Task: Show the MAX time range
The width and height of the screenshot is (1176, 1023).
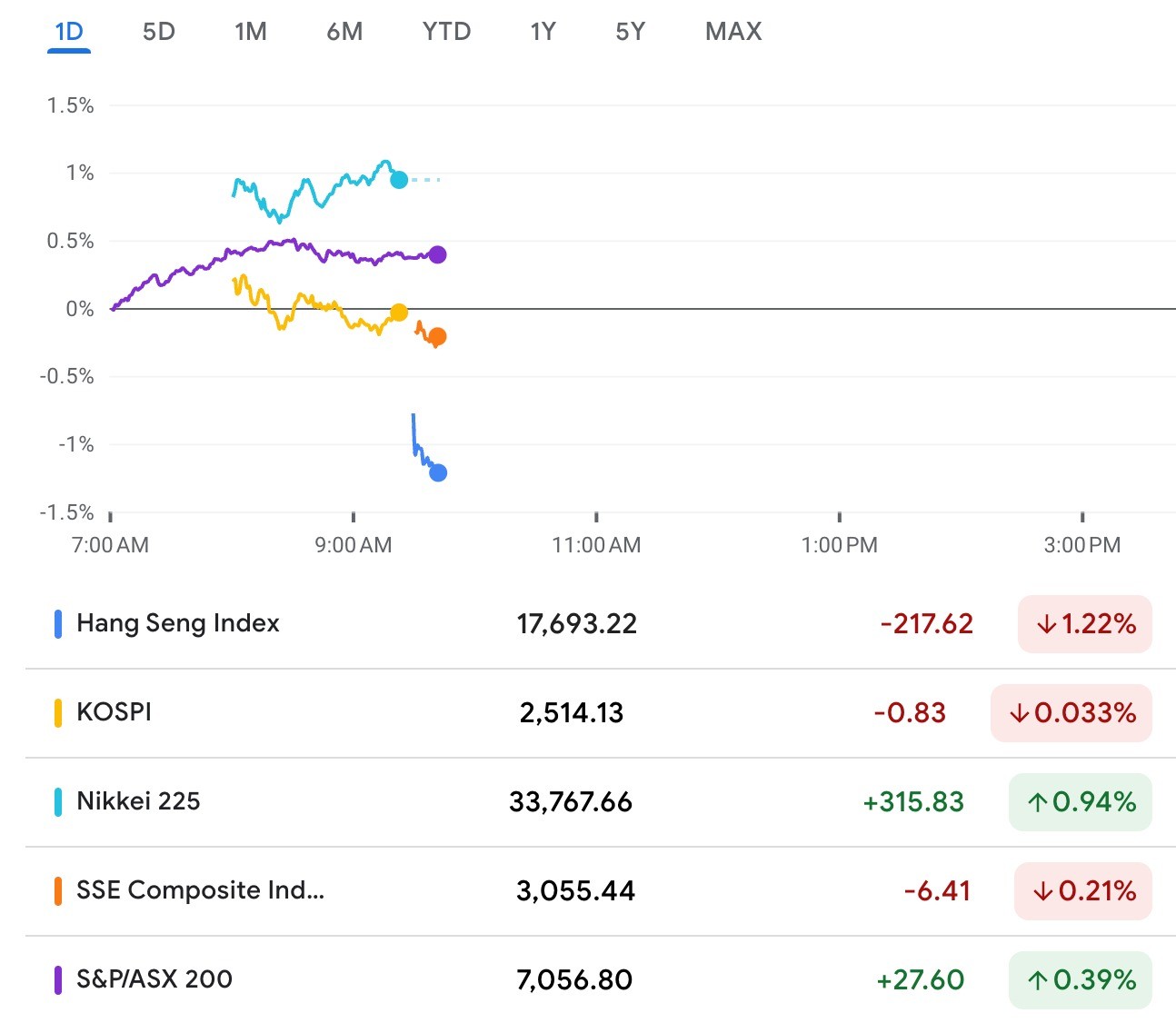Action: pyautogui.click(x=733, y=32)
